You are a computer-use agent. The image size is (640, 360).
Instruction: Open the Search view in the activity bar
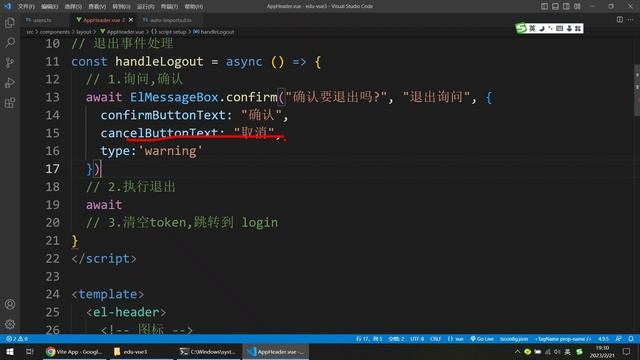(x=10, y=42)
